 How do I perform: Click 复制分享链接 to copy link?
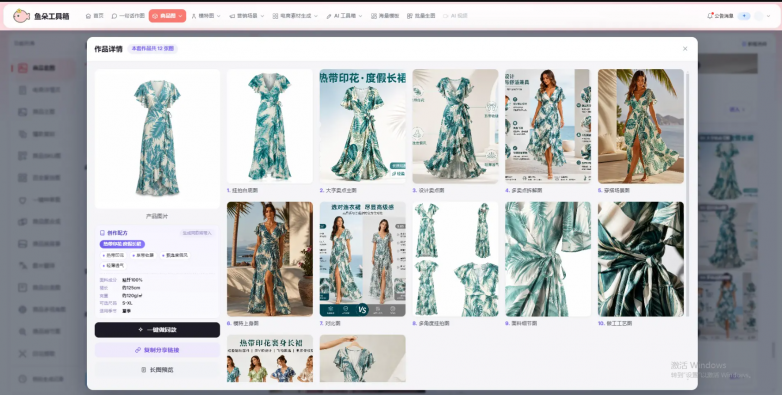point(157,350)
